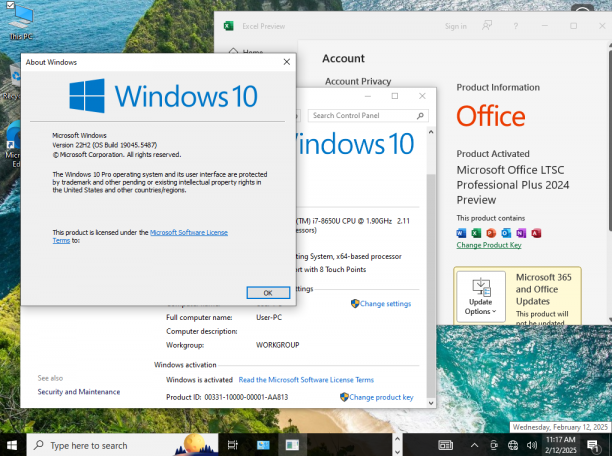Screen dimensions: 612x456
Task: Show hidden icons in system tray
Action: 474,445
